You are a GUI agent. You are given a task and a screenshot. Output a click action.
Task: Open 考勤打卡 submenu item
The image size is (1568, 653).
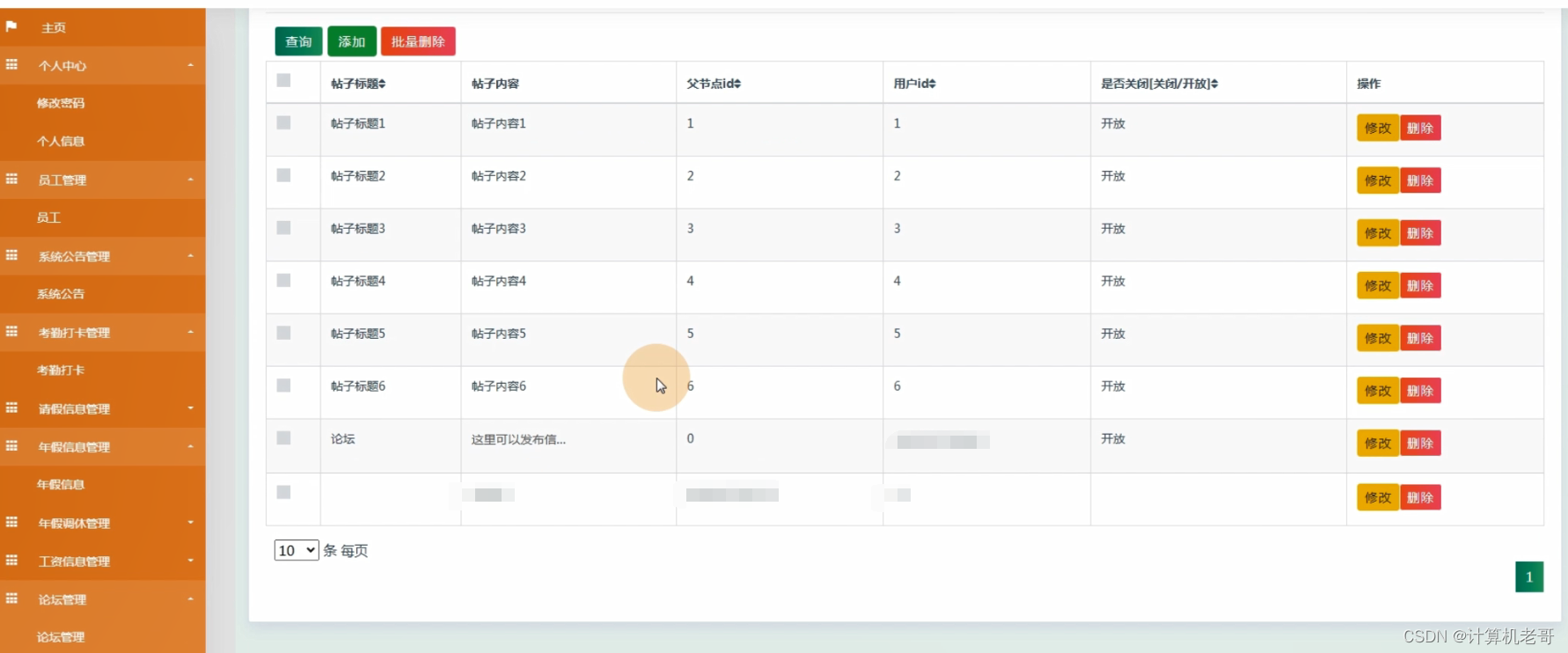click(61, 371)
